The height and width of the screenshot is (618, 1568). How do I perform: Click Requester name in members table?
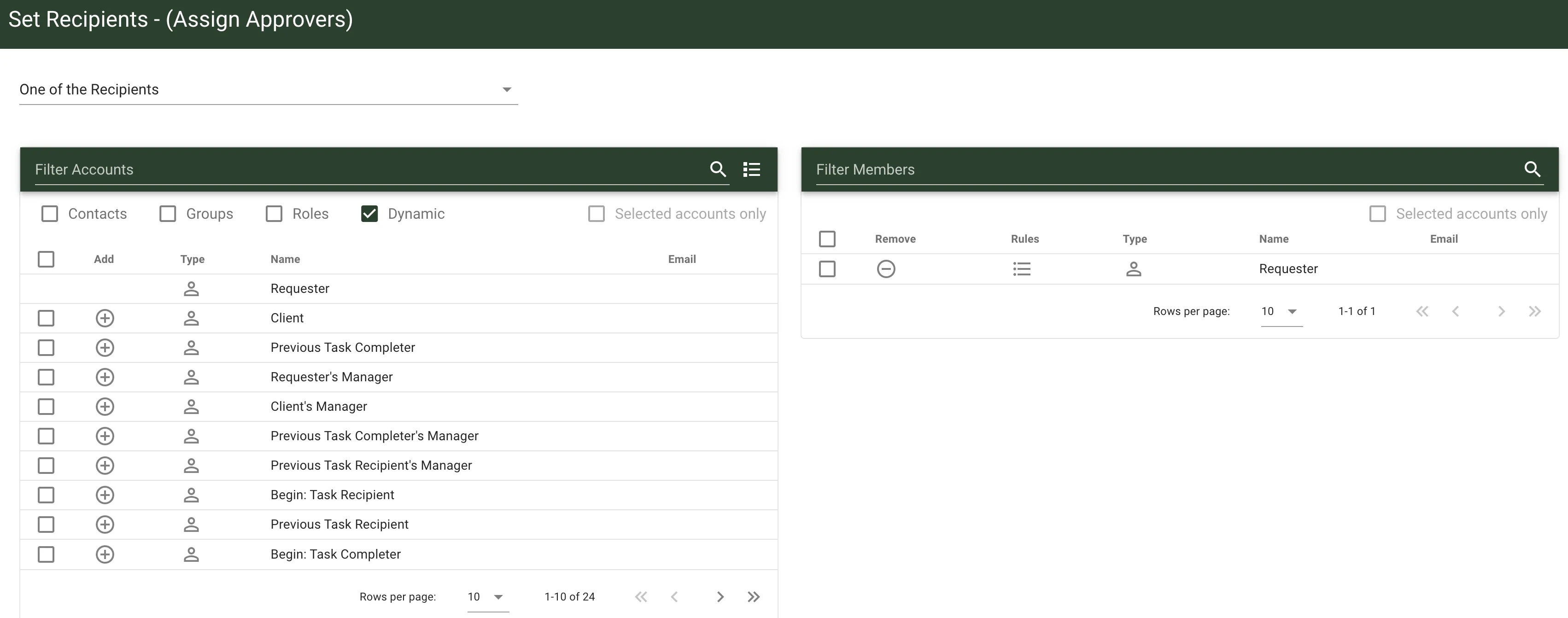(x=1288, y=269)
